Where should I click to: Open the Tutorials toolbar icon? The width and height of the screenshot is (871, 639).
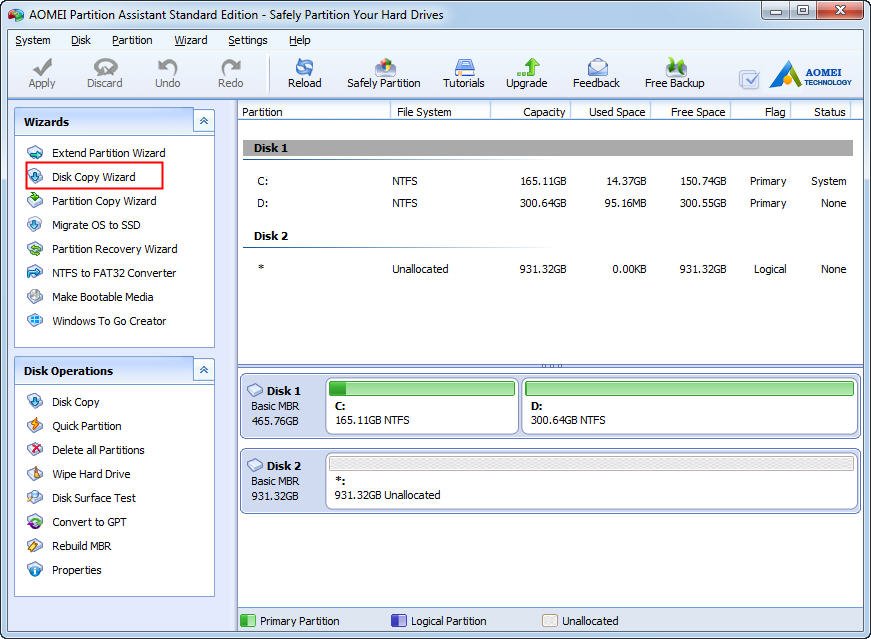pyautogui.click(x=463, y=72)
